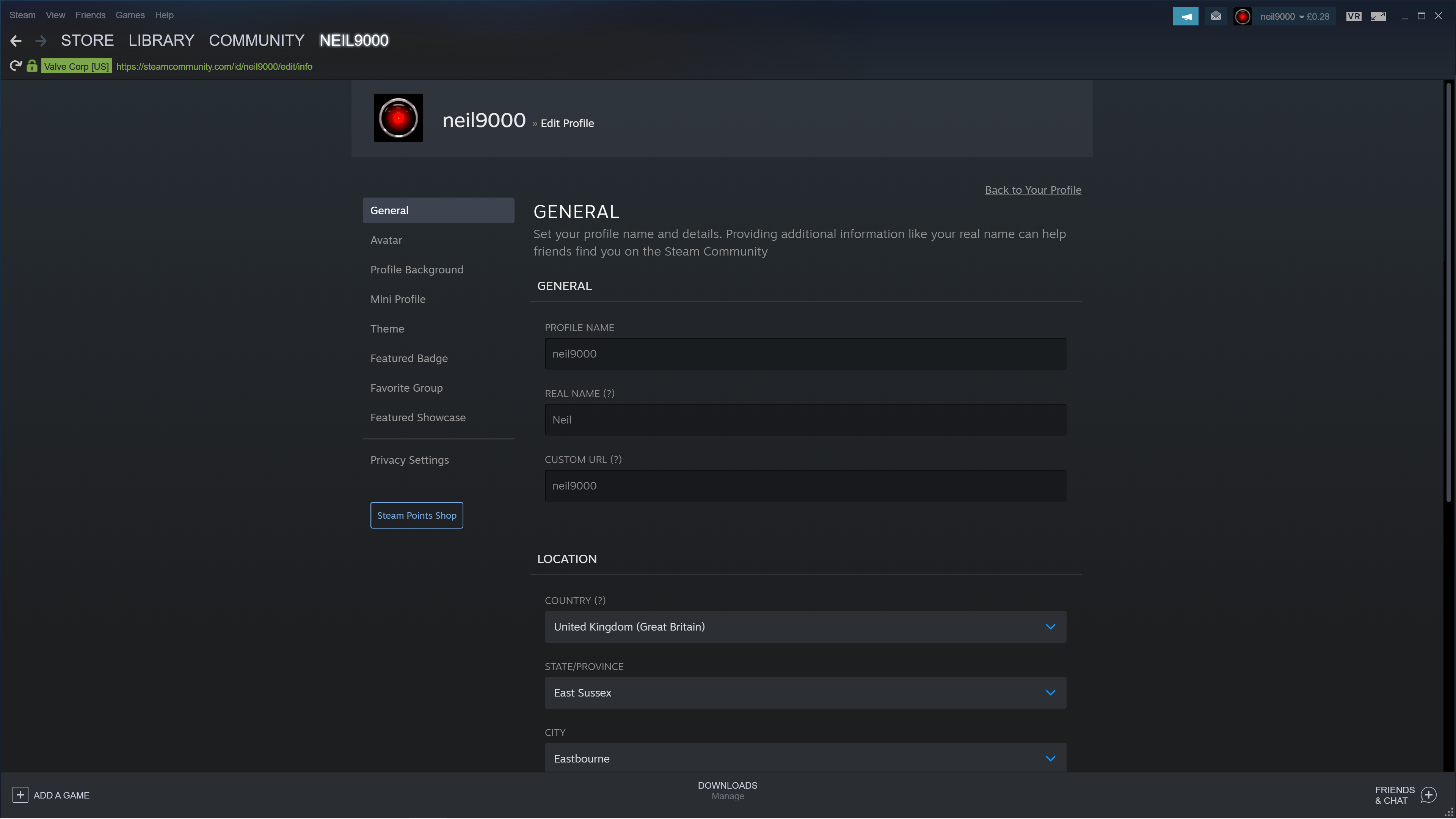Click the Country (?) help label

[575, 601]
